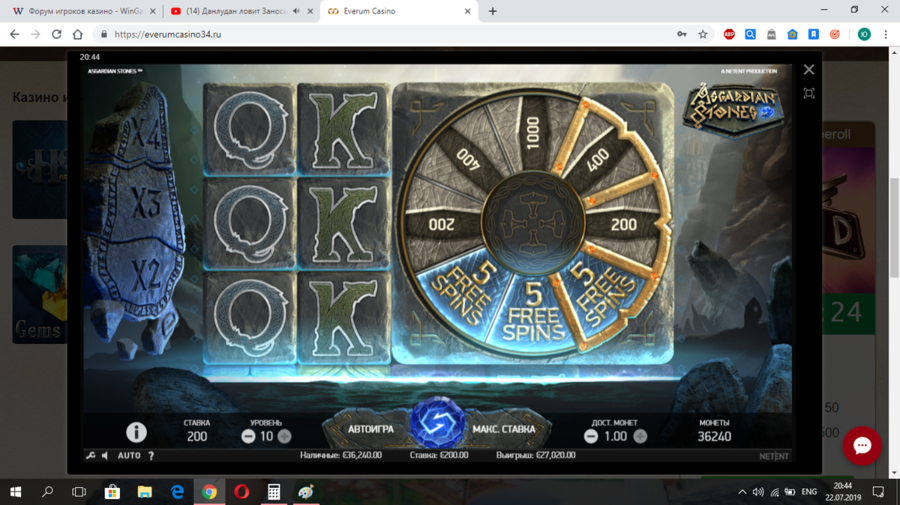Click the АВТОИГРА autoplay button
The width and height of the screenshot is (900, 505).
[x=370, y=429]
